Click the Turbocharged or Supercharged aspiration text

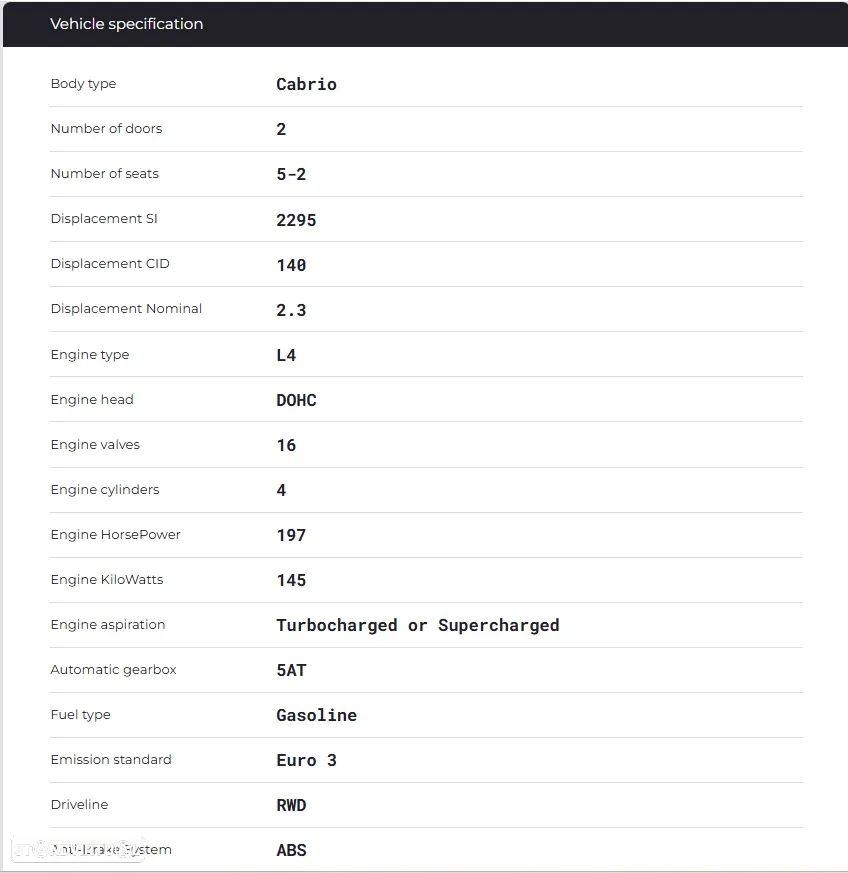click(418, 625)
